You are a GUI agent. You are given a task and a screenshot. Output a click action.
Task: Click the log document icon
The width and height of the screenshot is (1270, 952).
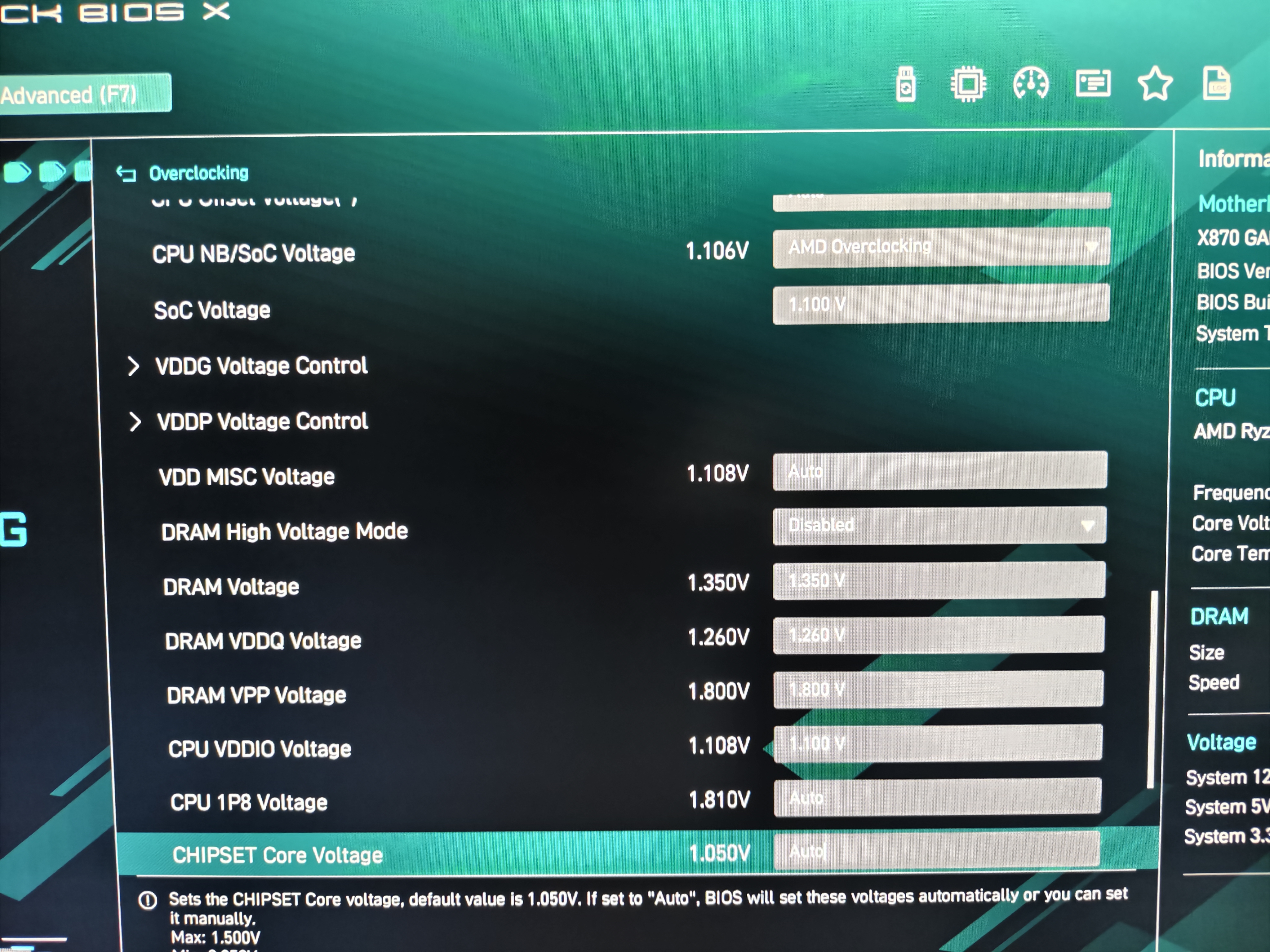point(1216,84)
